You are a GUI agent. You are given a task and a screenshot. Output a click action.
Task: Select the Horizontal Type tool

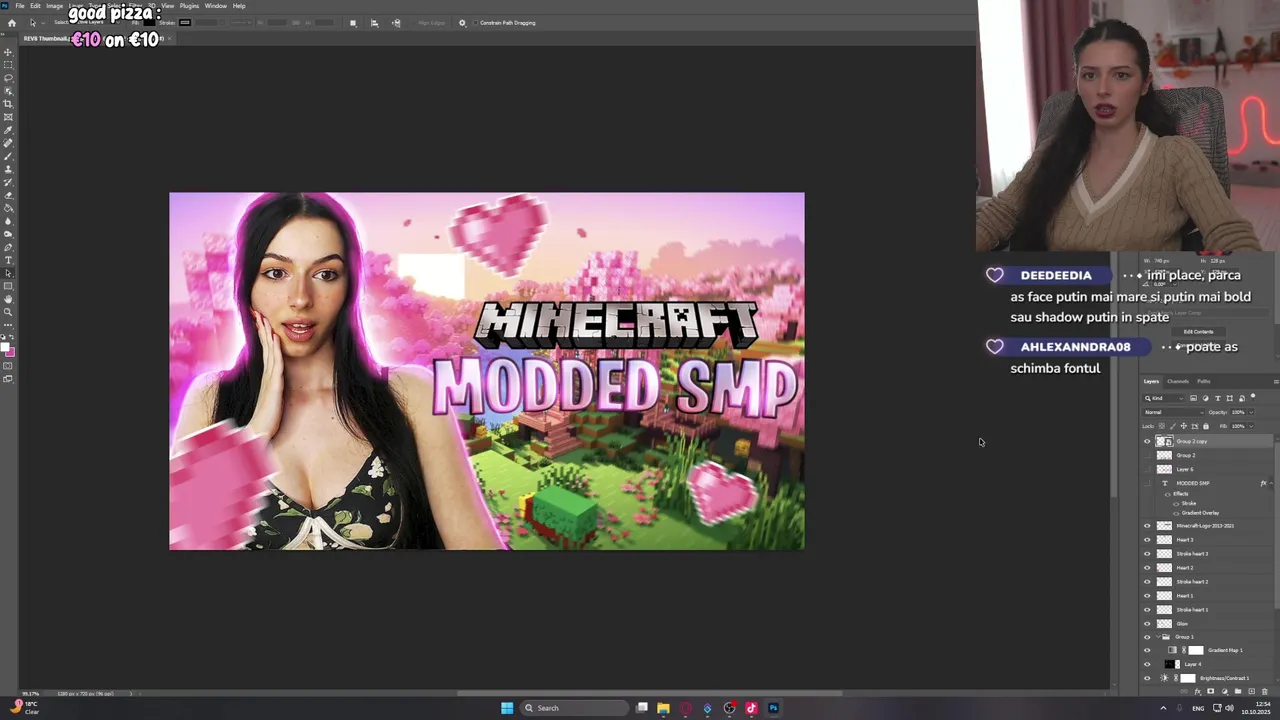(x=8, y=260)
